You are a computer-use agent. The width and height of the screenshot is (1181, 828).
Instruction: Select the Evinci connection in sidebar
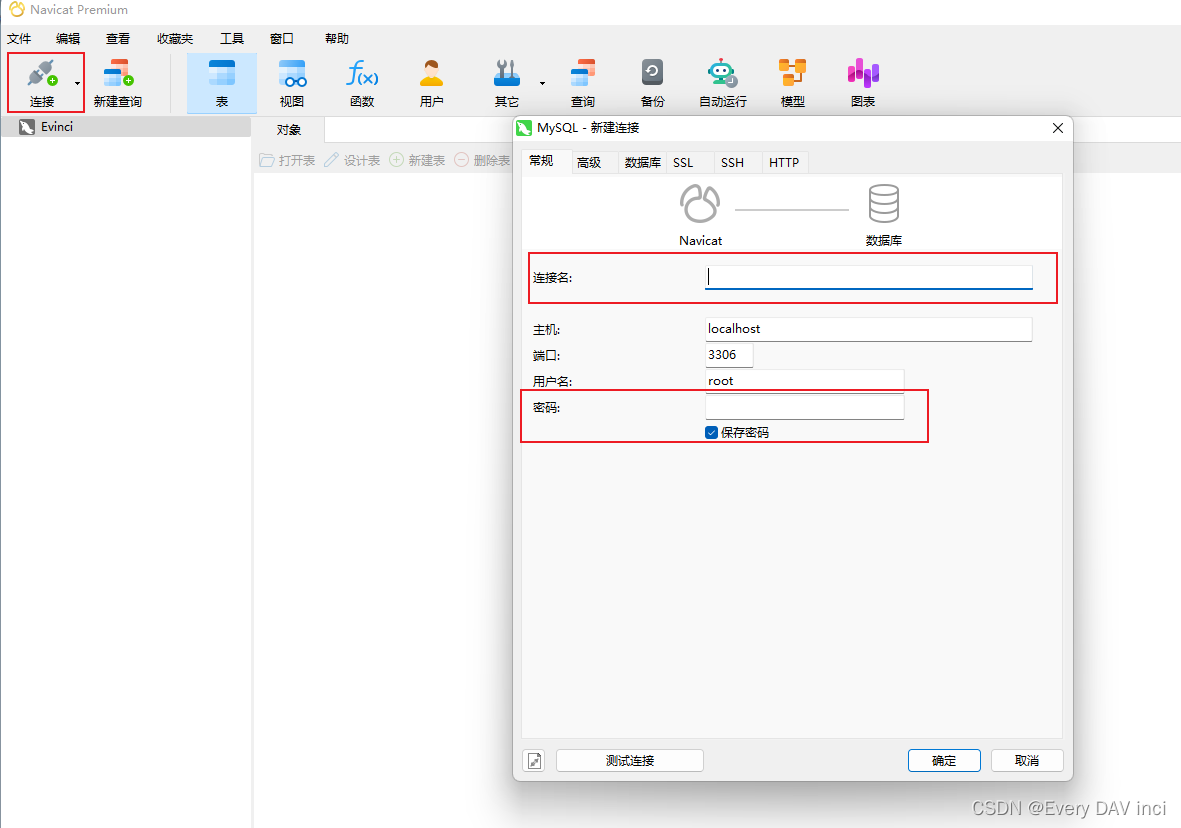[126, 127]
